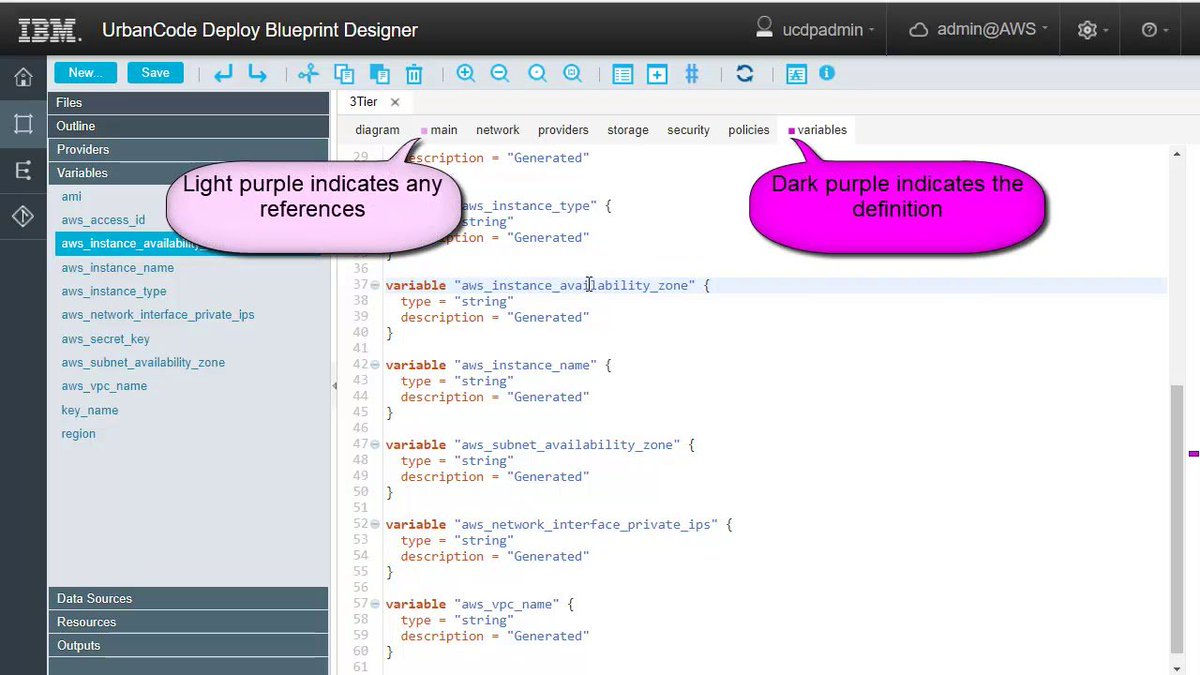1200x675 pixels.
Task: Select the aws_access_id variable
Action: coord(103,220)
